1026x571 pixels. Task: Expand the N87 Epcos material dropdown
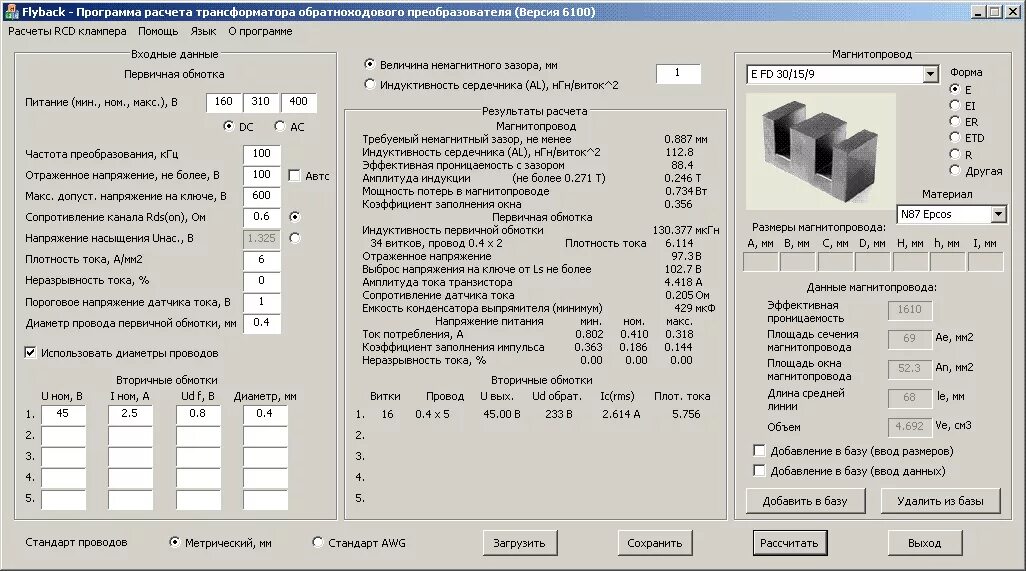point(998,214)
